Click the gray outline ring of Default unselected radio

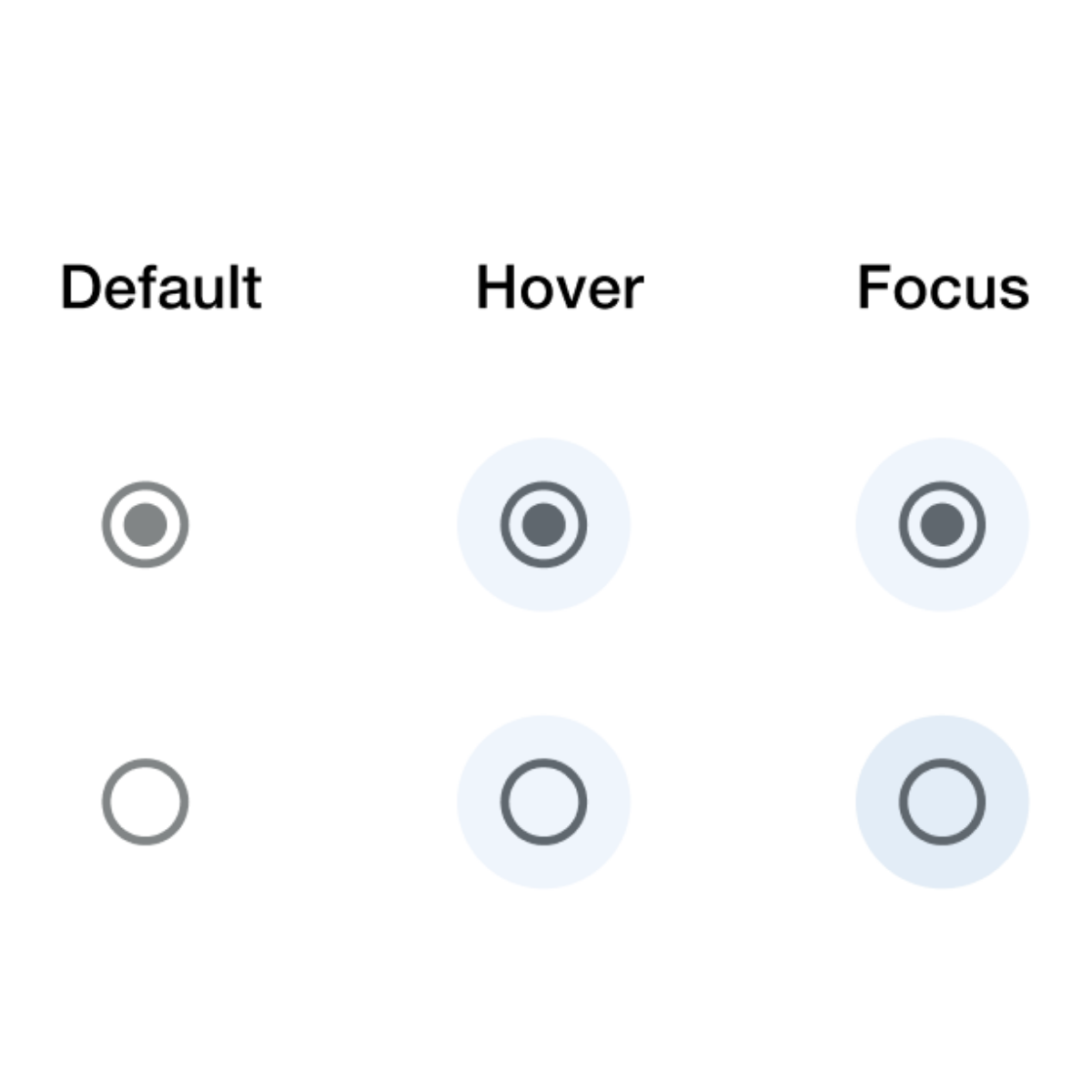[106, 802]
